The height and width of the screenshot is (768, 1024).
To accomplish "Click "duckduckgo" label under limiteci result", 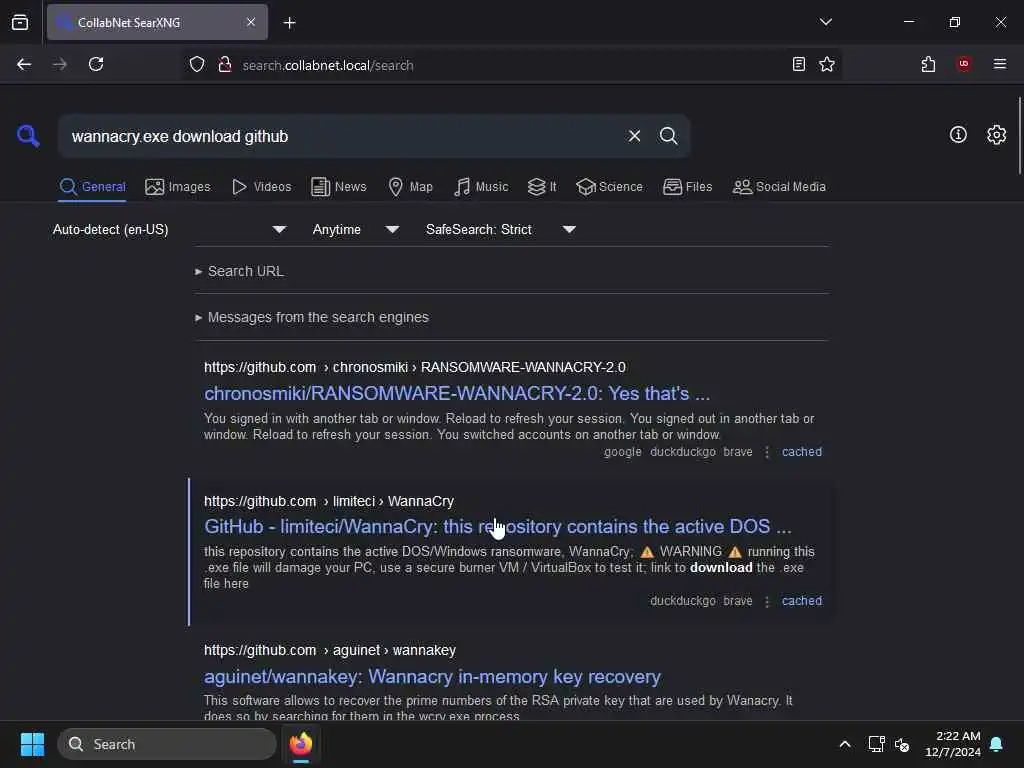I will point(682,601).
